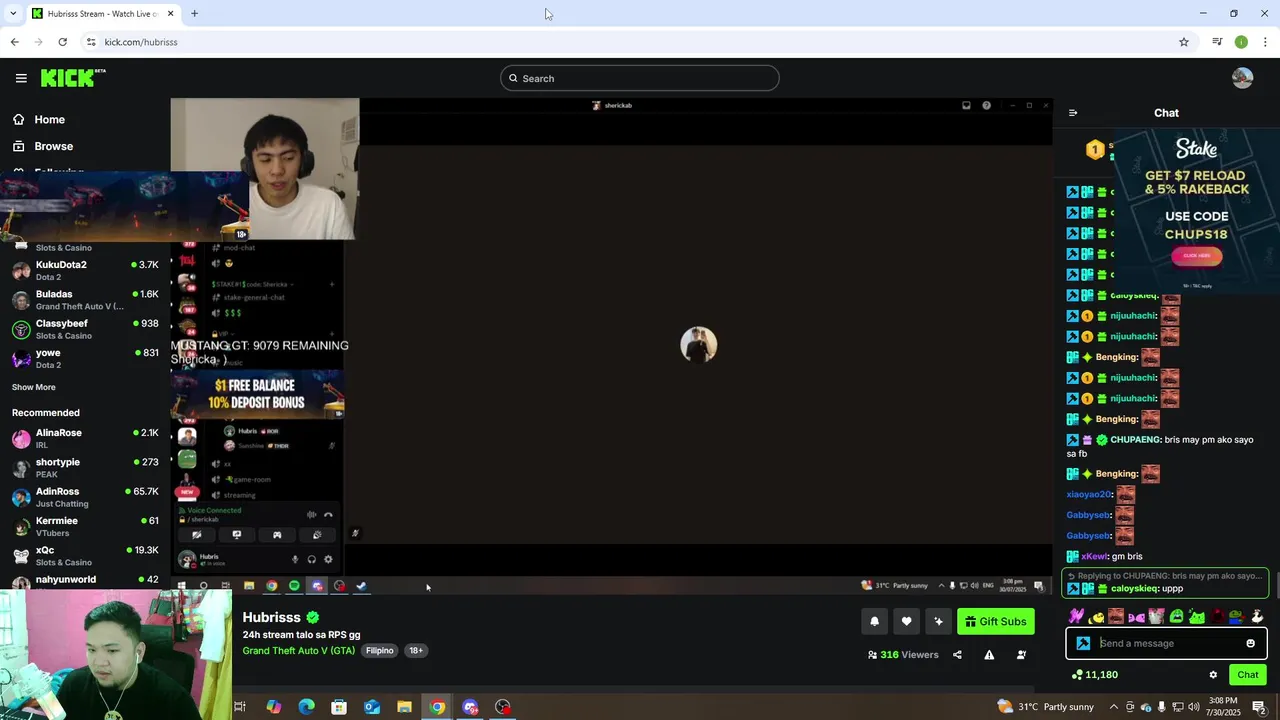
Task: Open the emoji picker in chat input
Action: click(x=1250, y=643)
